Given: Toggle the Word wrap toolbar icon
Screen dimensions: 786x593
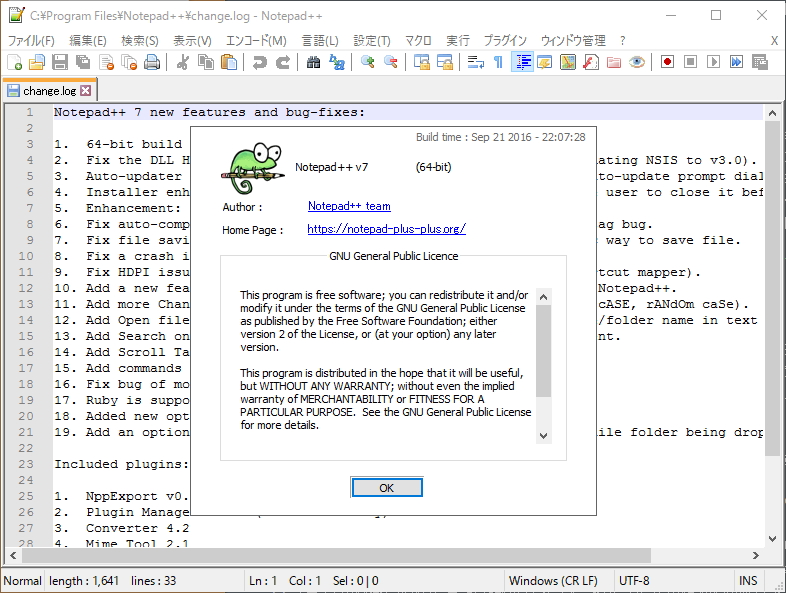Looking at the screenshot, I should (475, 62).
